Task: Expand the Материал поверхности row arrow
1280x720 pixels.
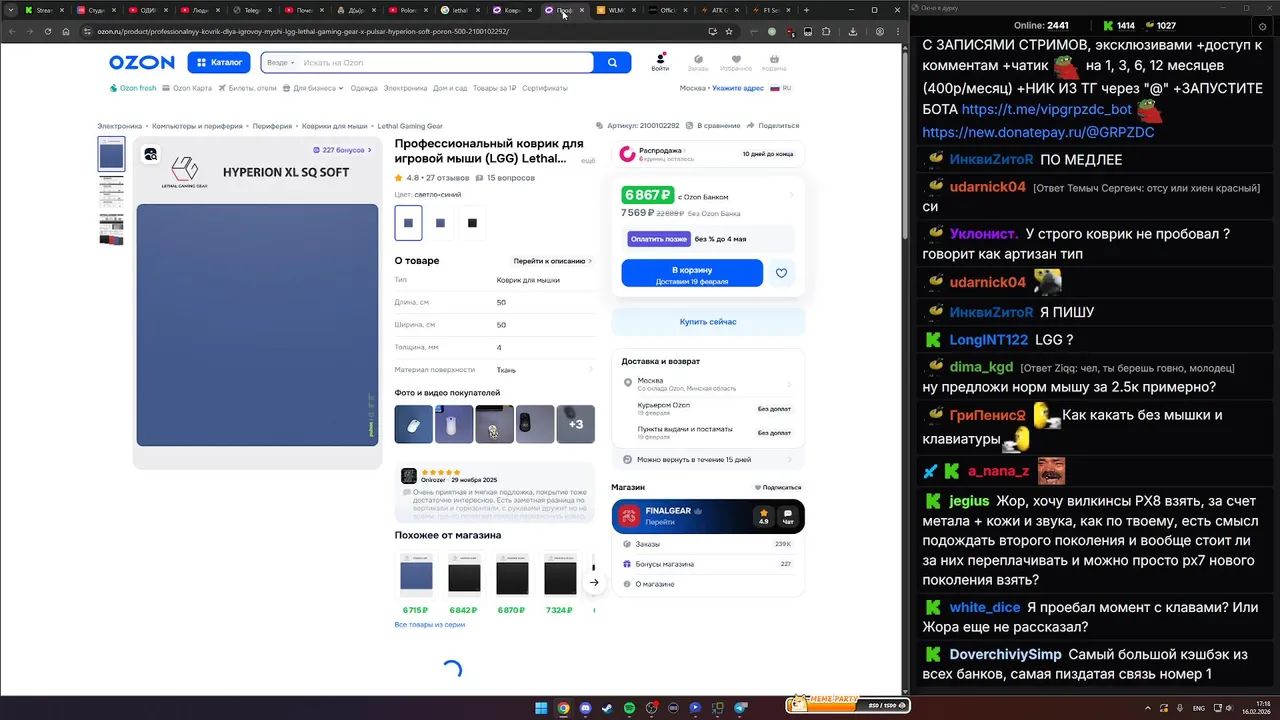Action: (x=590, y=370)
